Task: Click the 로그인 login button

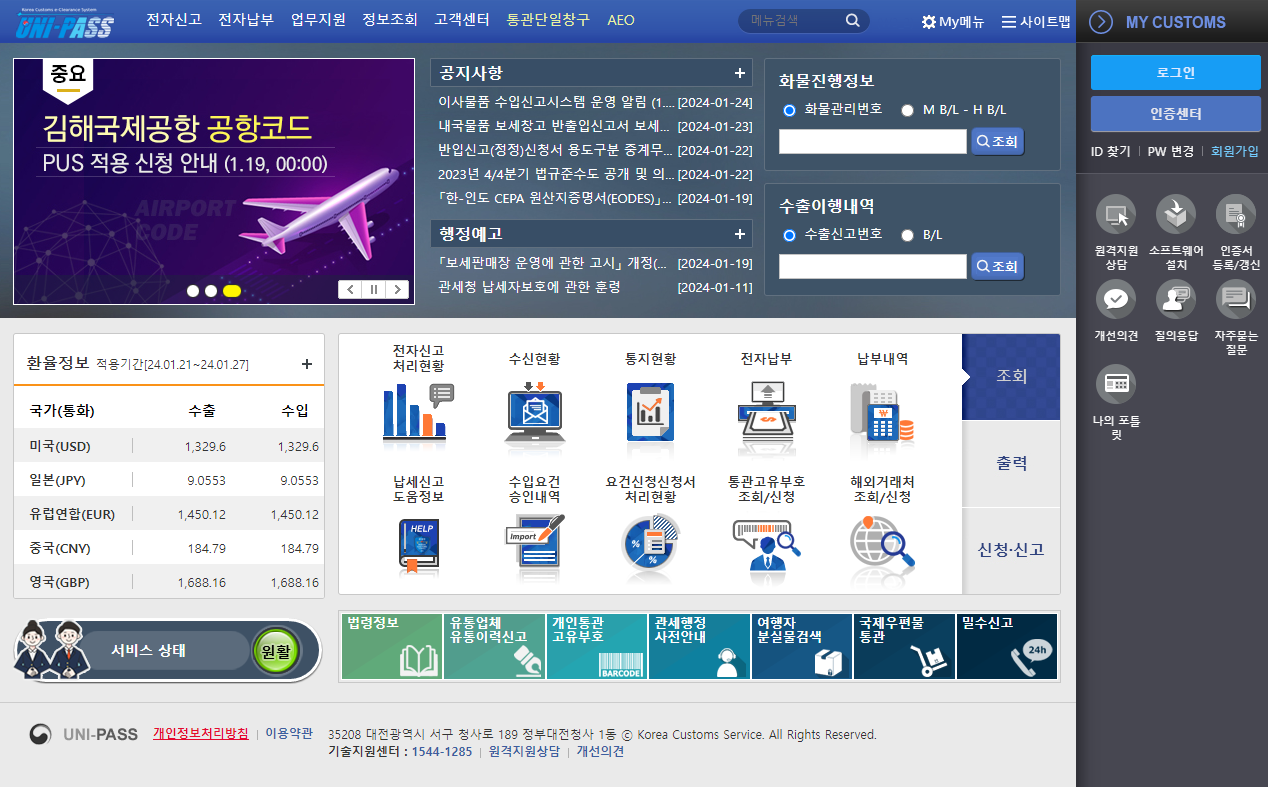Action: pos(1175,71)
